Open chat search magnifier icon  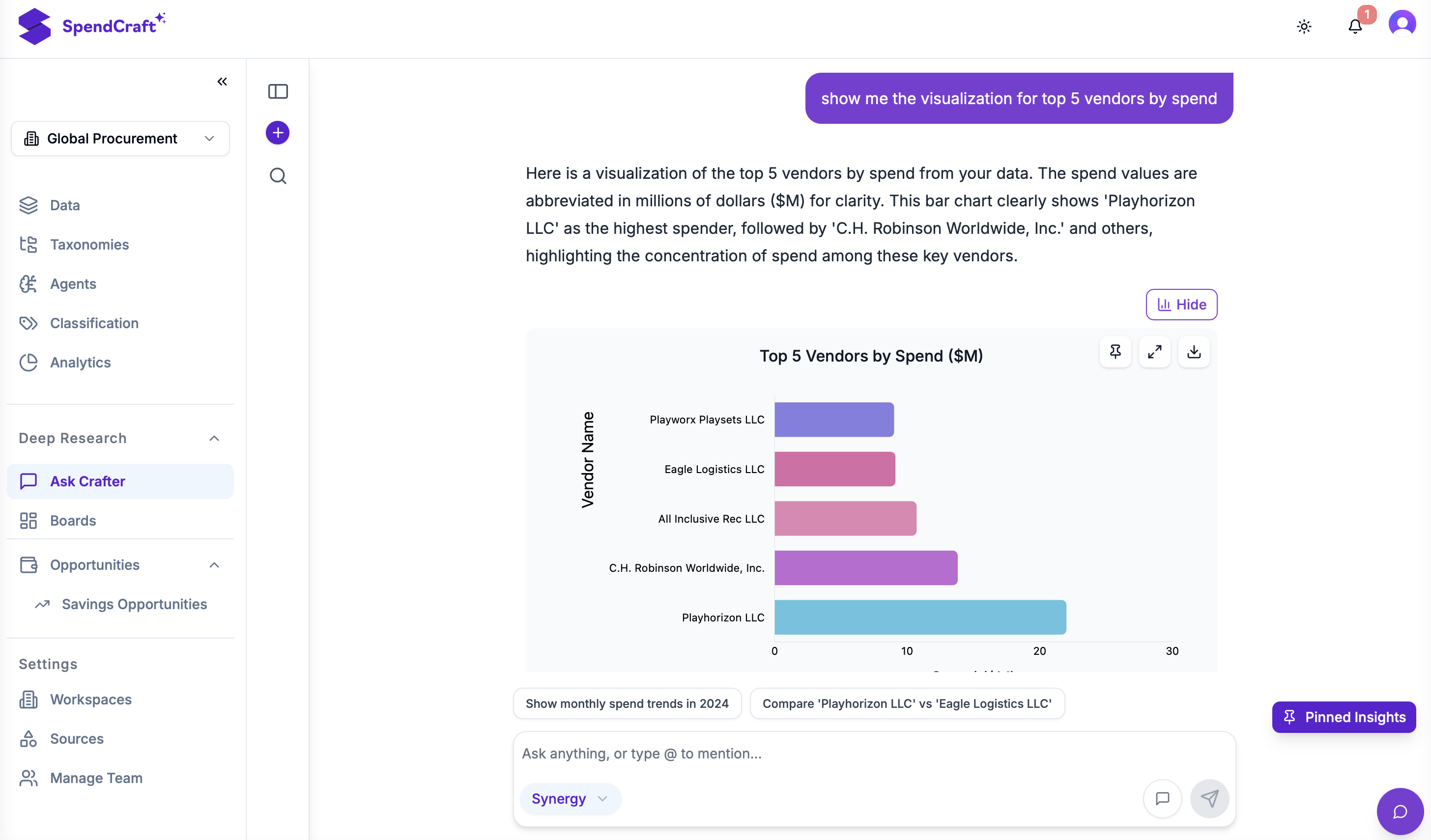coord(278,176)
